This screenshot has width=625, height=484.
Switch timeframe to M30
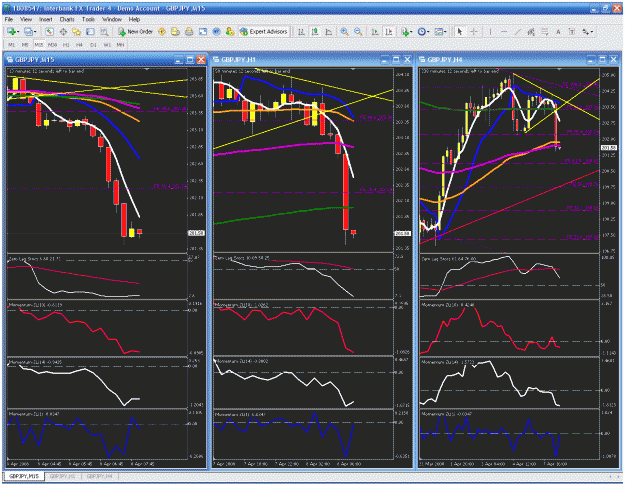[x=52, y=45]
